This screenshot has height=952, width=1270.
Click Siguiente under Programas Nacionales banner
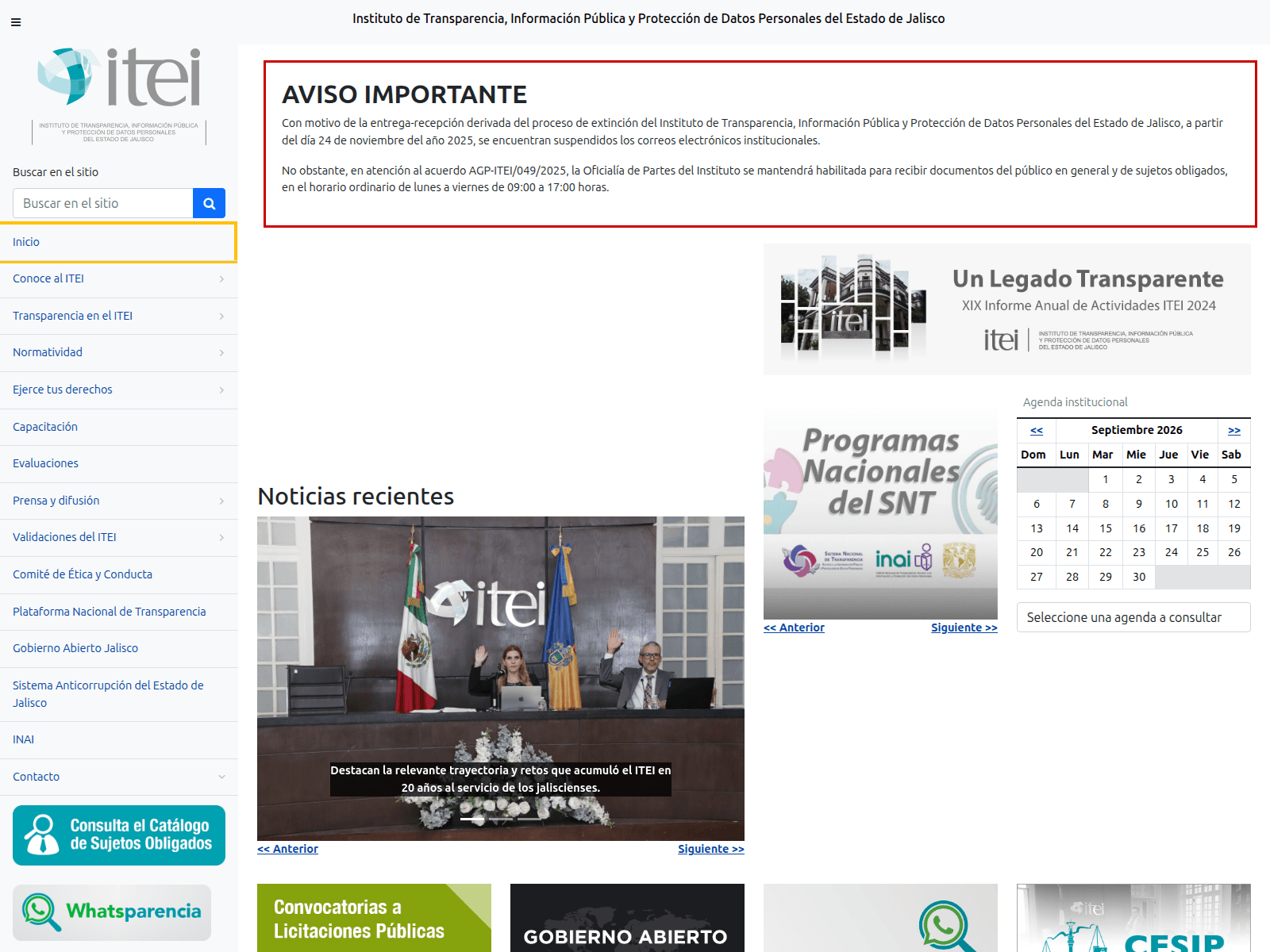[x=964, y=628]
